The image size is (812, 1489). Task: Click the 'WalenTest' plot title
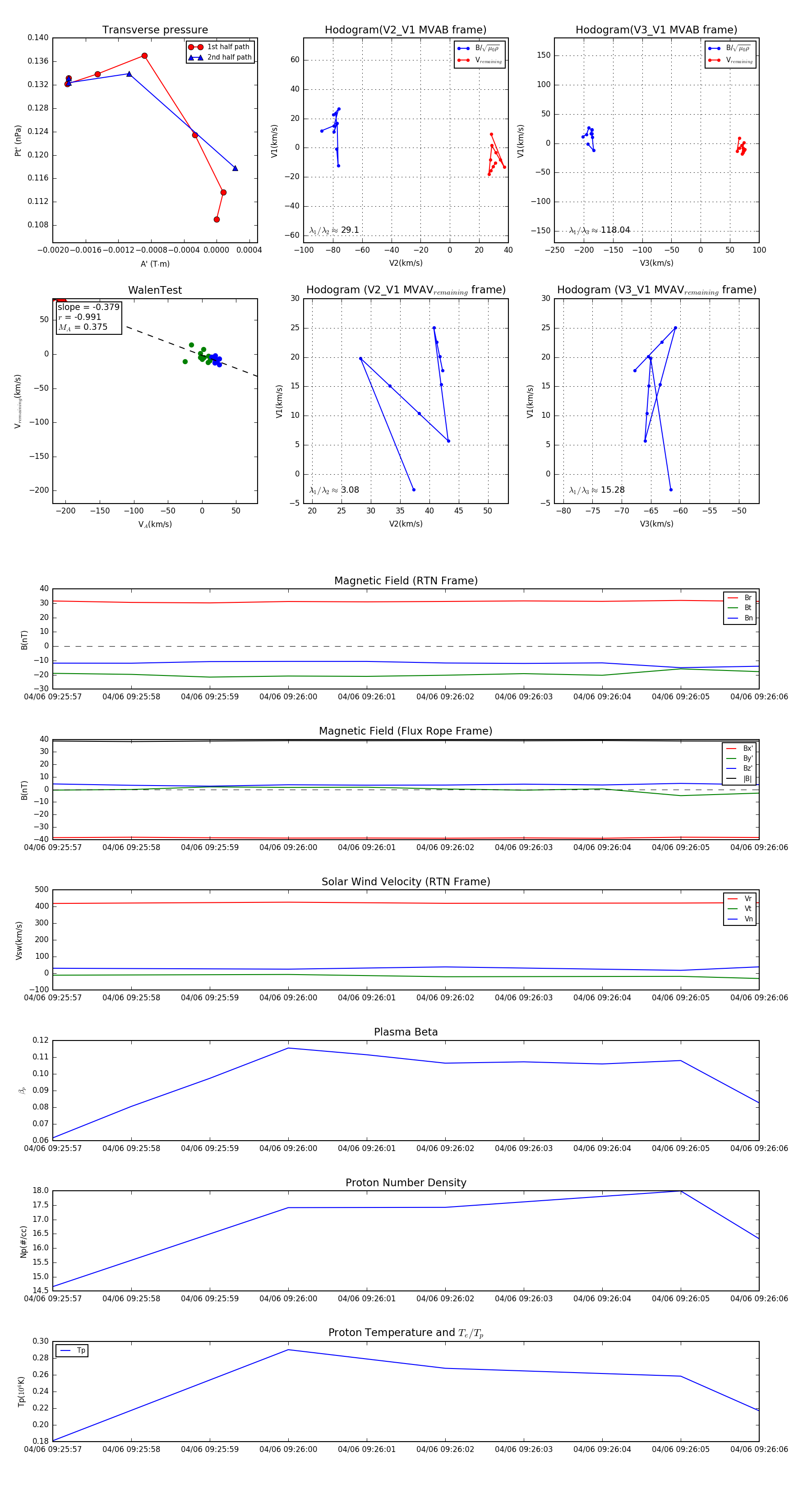(x=155, y=290)
